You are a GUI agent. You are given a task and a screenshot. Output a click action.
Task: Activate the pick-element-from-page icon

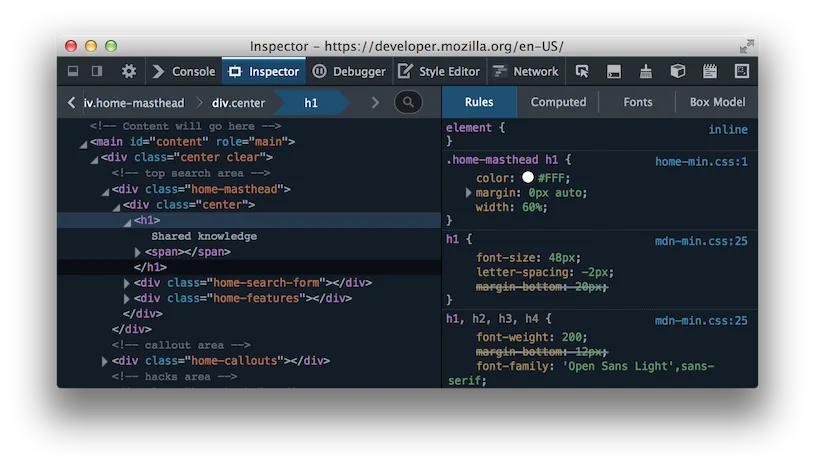[x=582, y=71]
